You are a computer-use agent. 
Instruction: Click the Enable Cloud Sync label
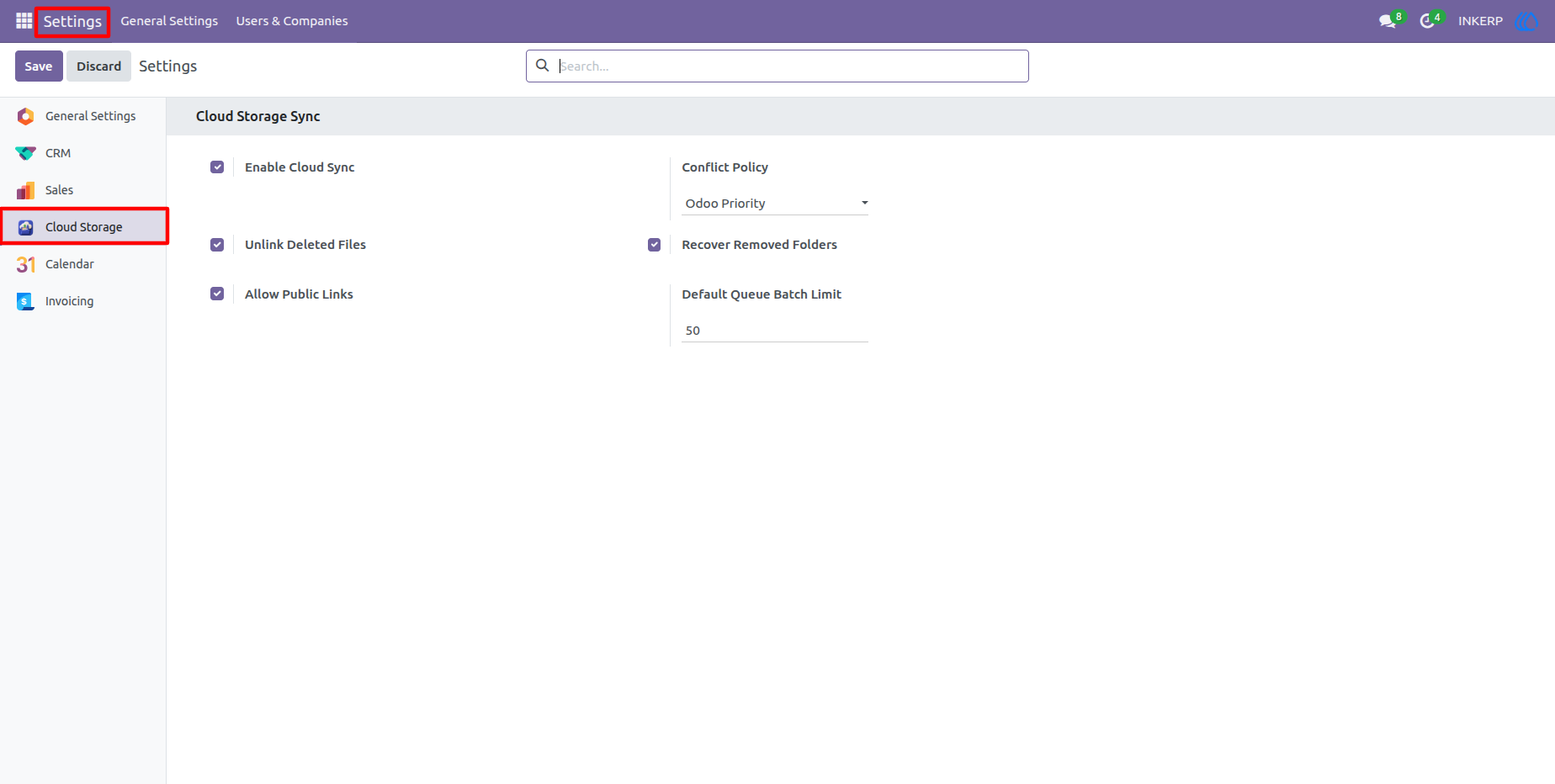(300, 167)
